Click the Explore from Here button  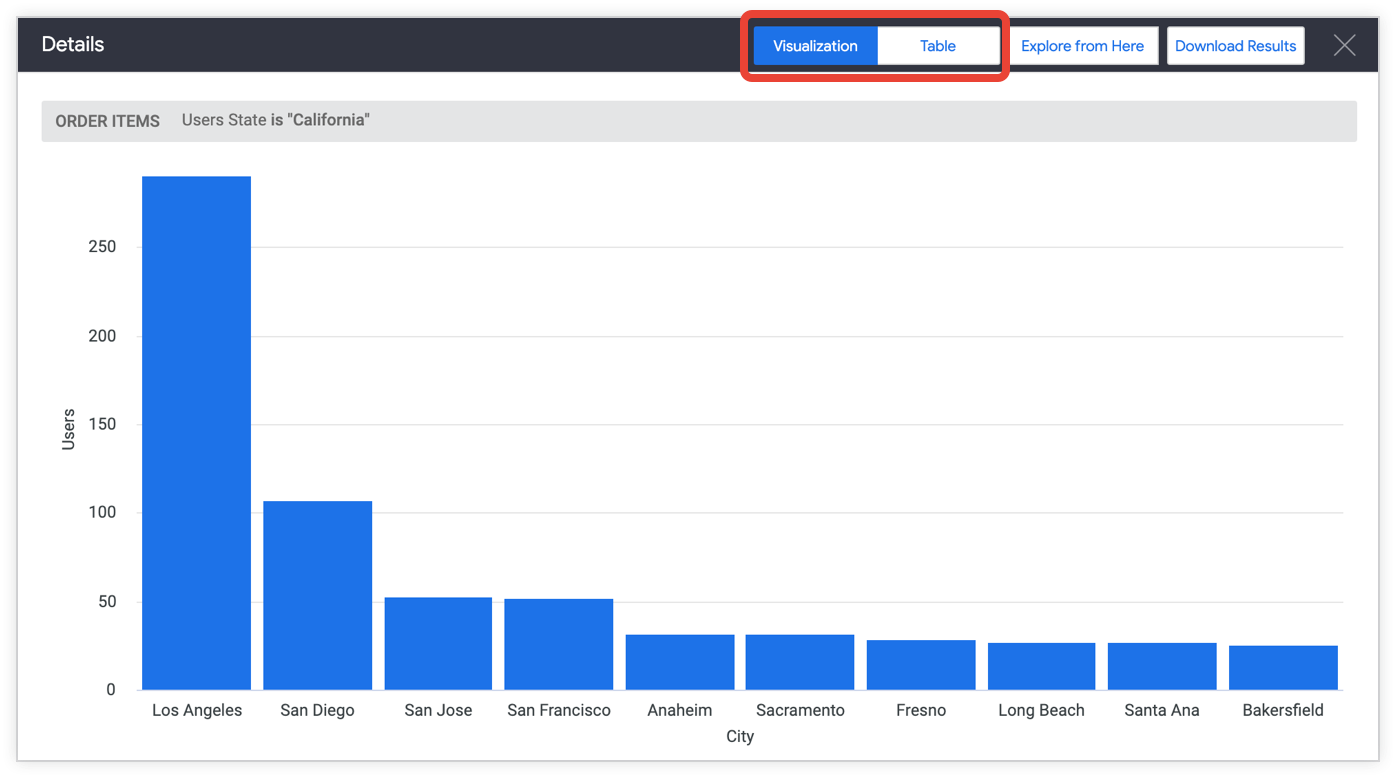tap(1082, 46)
